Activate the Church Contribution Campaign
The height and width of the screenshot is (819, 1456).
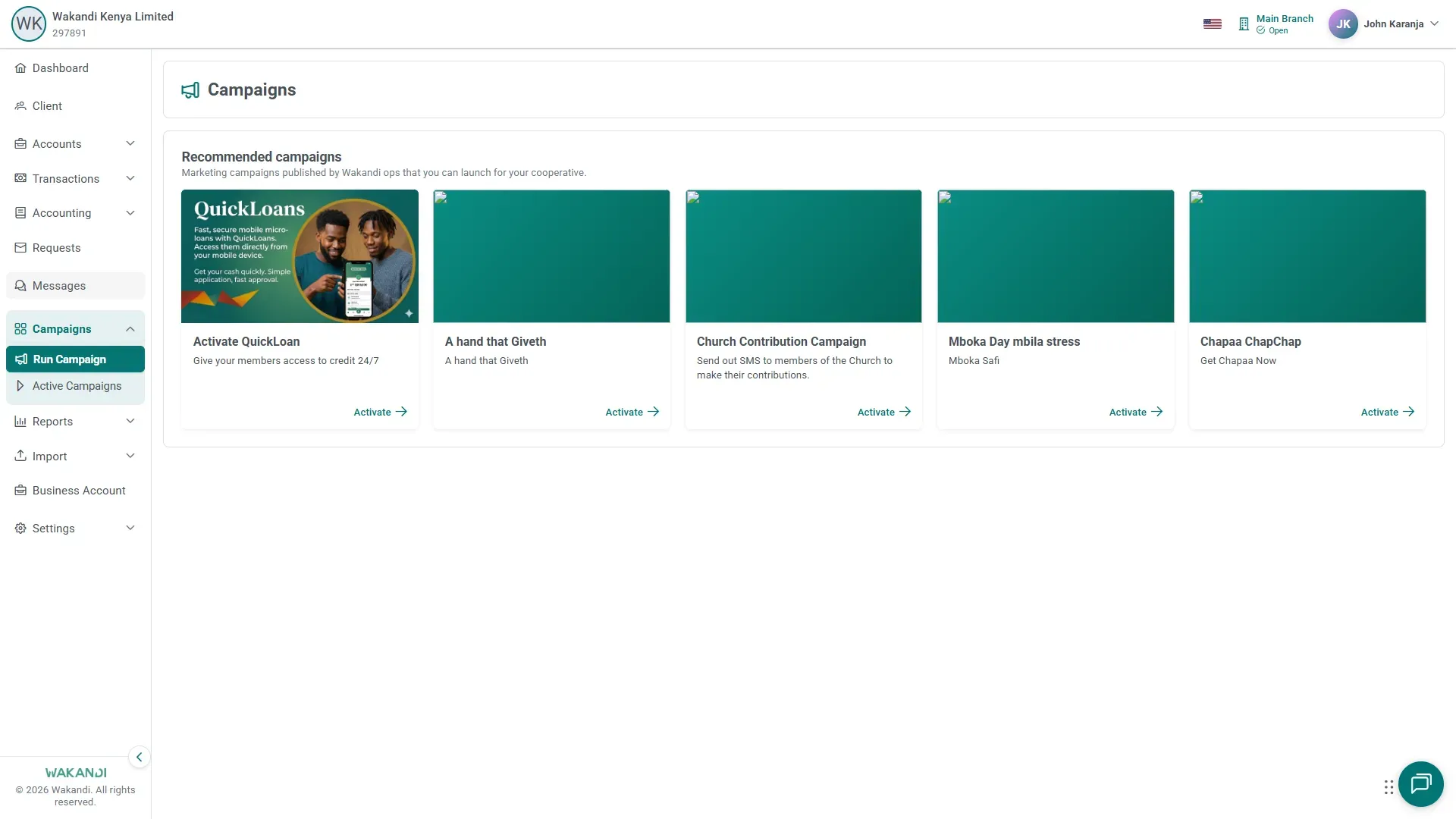pos(884,412)
